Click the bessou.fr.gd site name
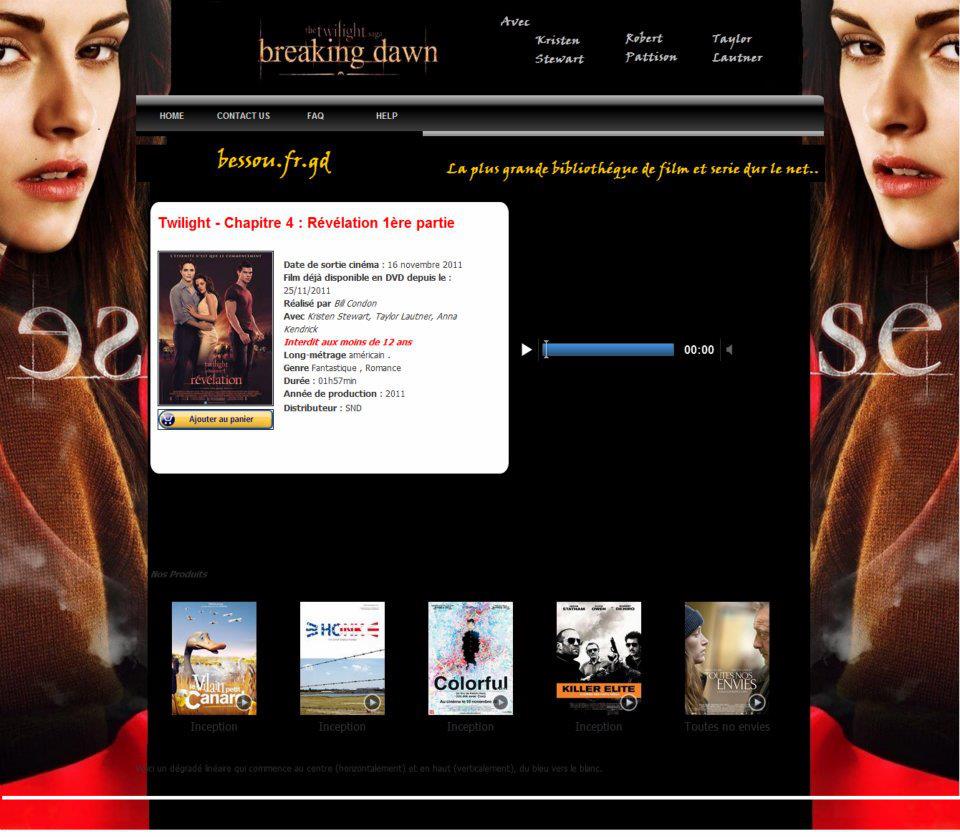This screenshot has width=960, height=837. (274, 162)
